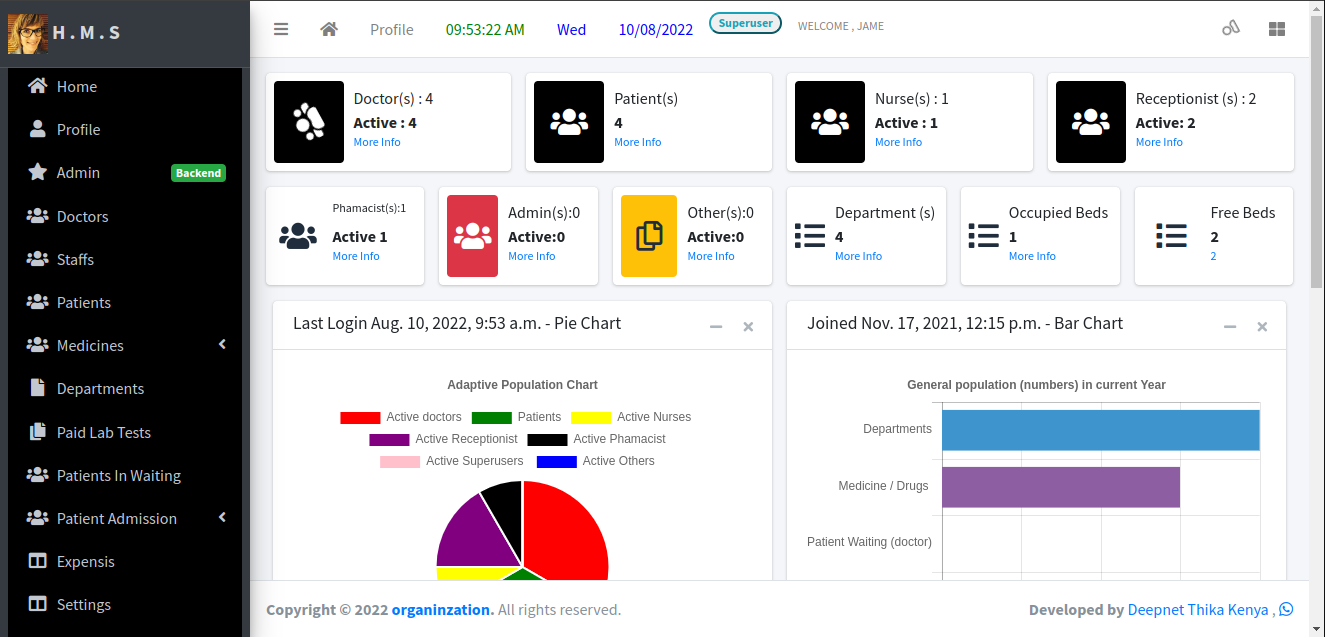Open Doctors in the sidebar
This screenshot has height=637, width=1325.
click(x=82, y=216)
